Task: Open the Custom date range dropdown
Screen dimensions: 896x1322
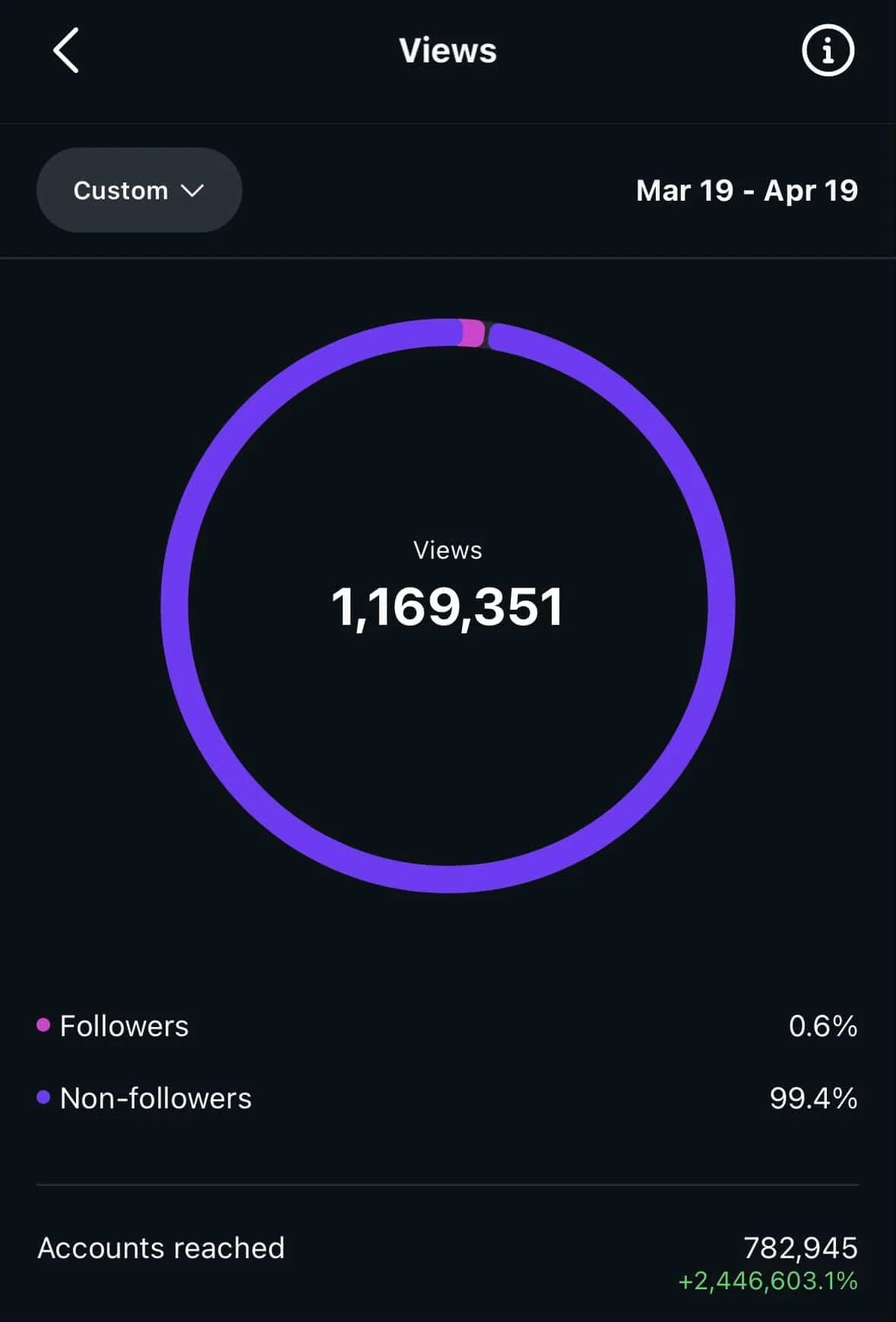Action: [139, 190]
